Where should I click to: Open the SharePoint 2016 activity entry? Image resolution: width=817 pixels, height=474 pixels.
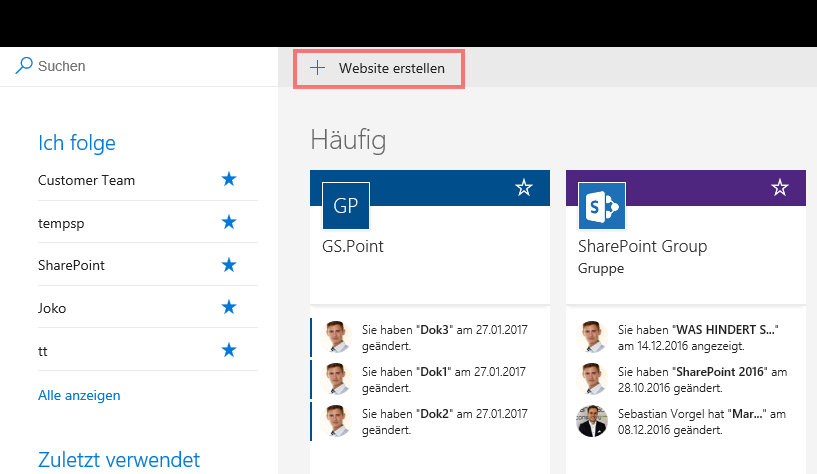[702, 380]
